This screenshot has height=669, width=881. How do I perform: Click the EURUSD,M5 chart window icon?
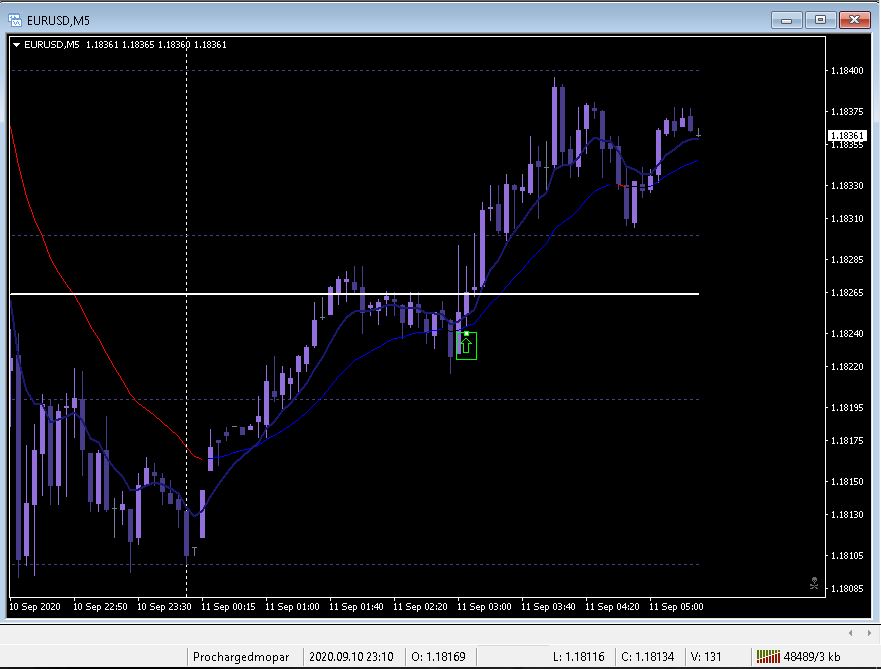click(x=15, y=20)
